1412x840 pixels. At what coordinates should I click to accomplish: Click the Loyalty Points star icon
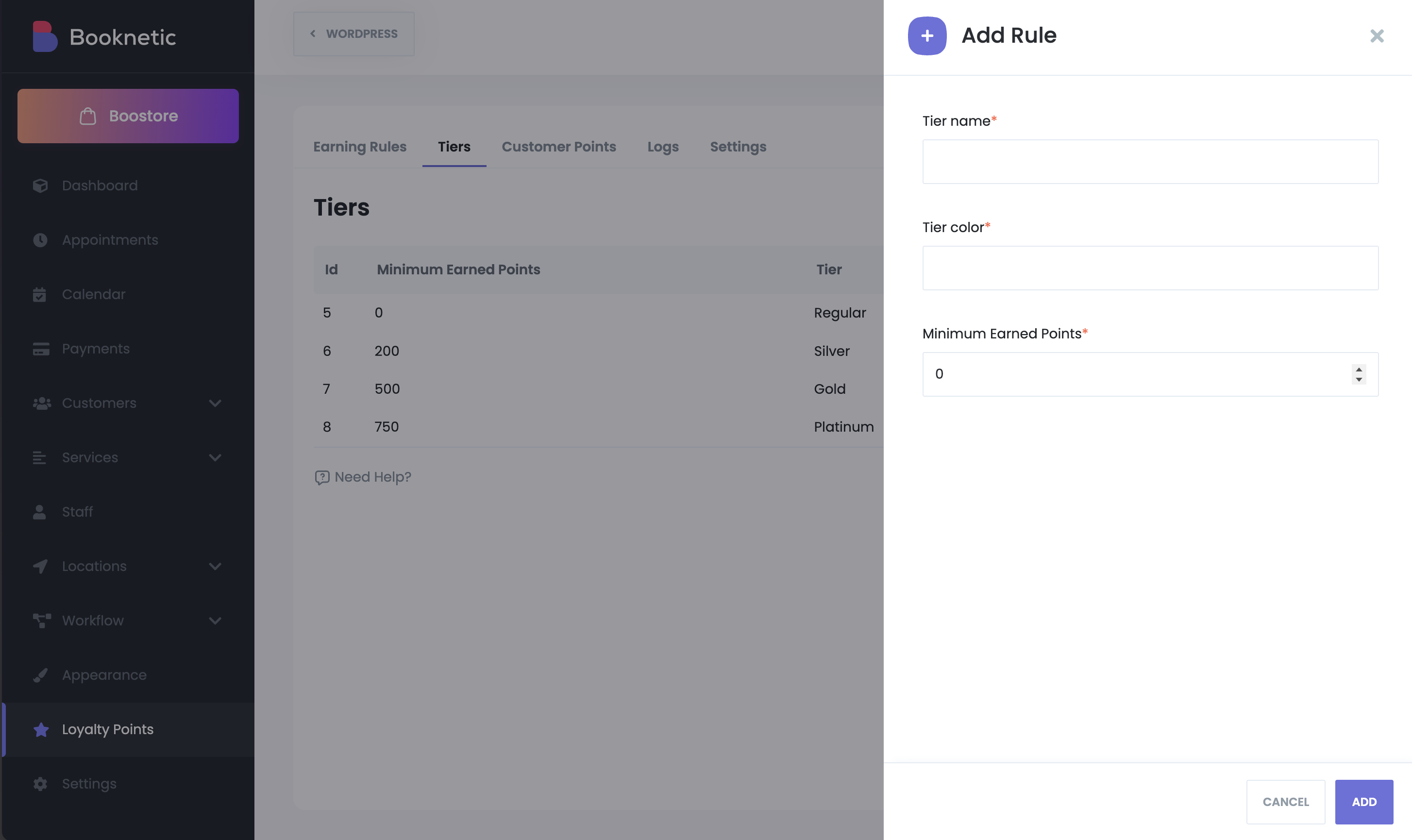[x=41, y=730]
